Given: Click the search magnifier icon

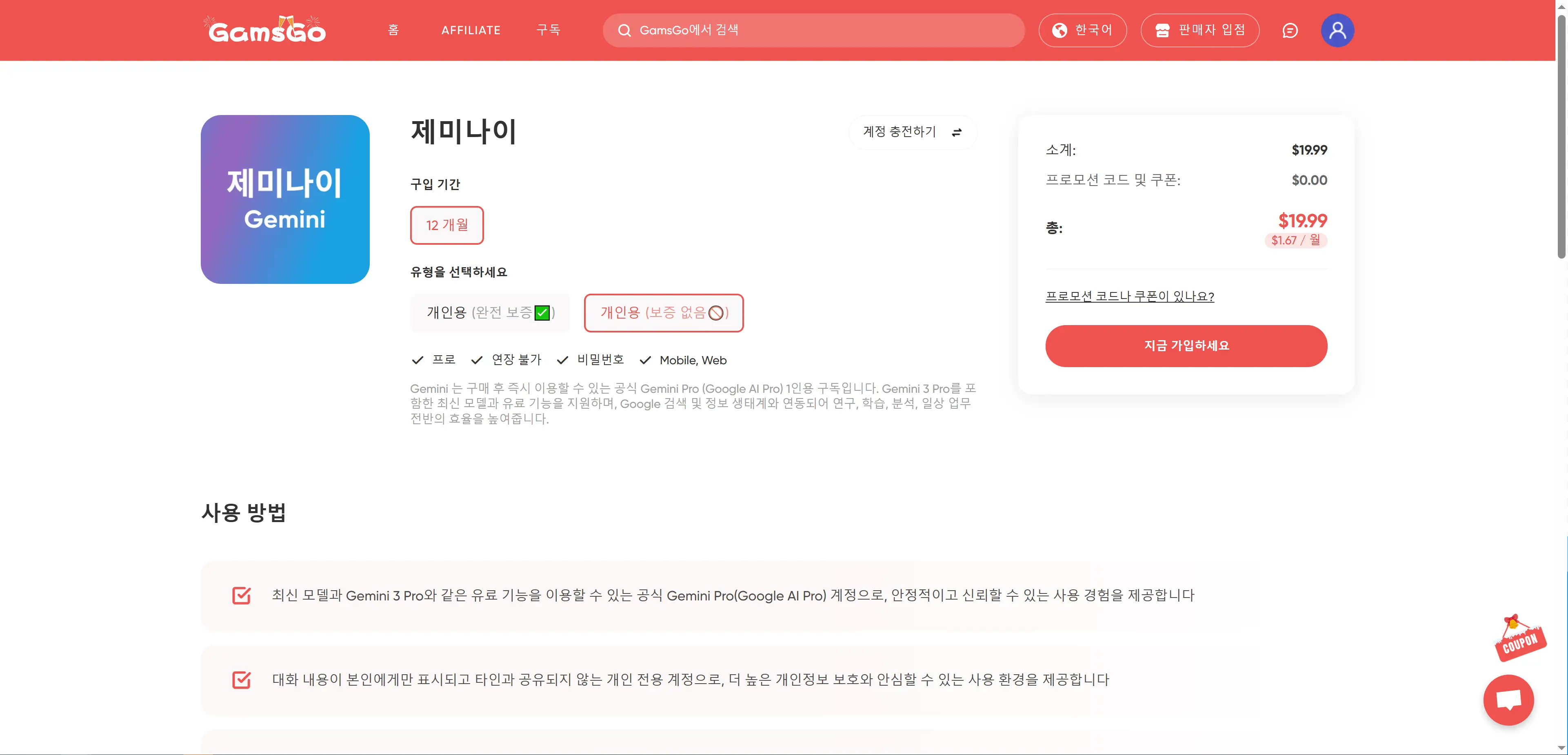Looking at the screenshot, I should pos(624,31).
